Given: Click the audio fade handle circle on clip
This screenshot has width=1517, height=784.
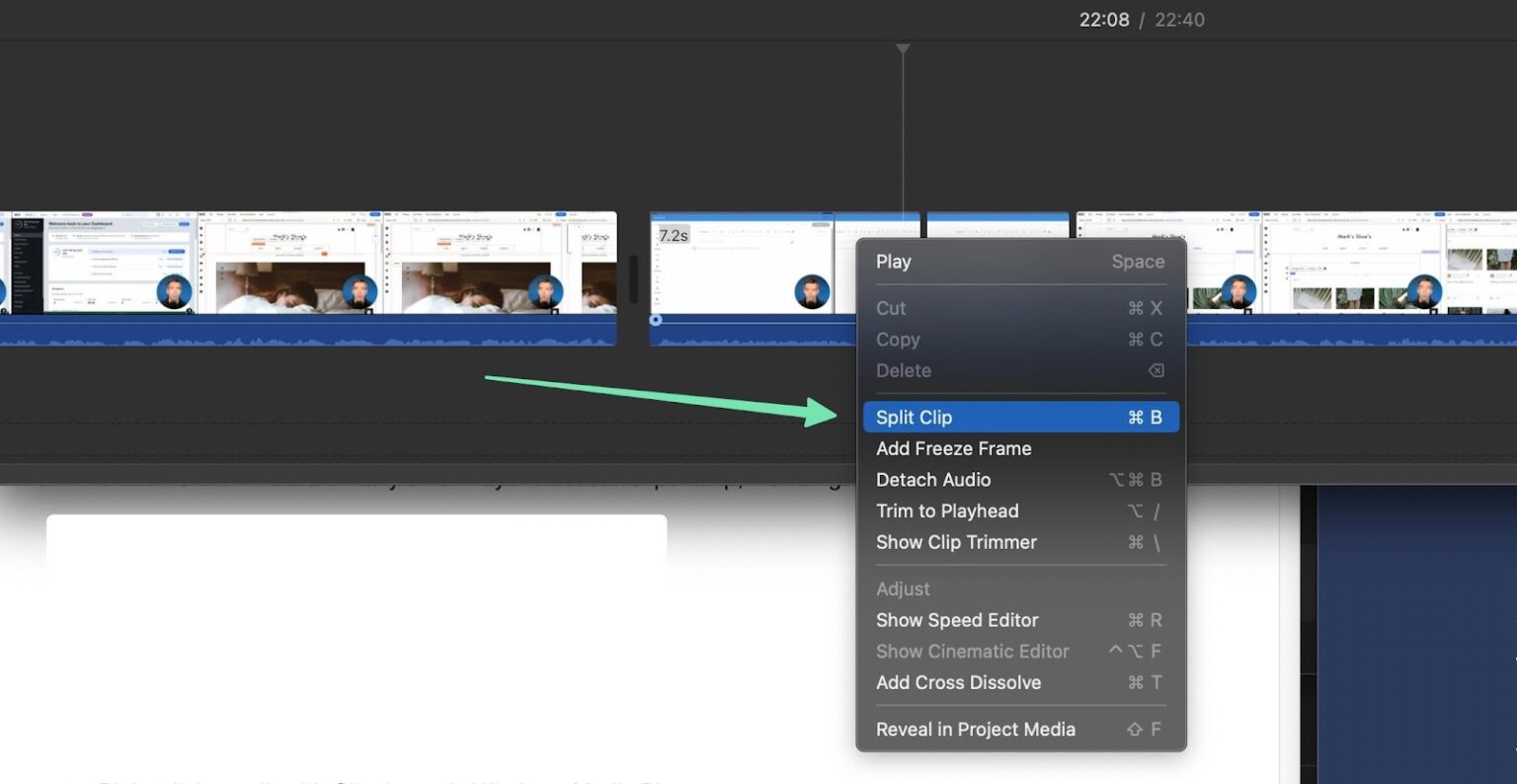Looking at the screenshot, I should (655, 320).
